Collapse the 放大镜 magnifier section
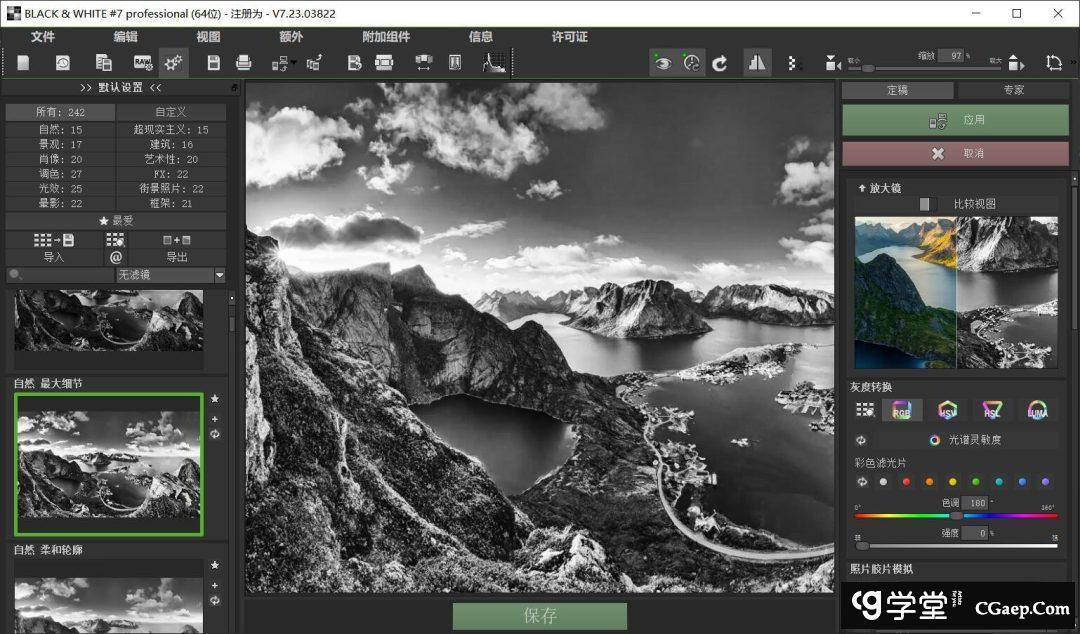This screenshot has height=634, width=1080. (x=861, y=188)
